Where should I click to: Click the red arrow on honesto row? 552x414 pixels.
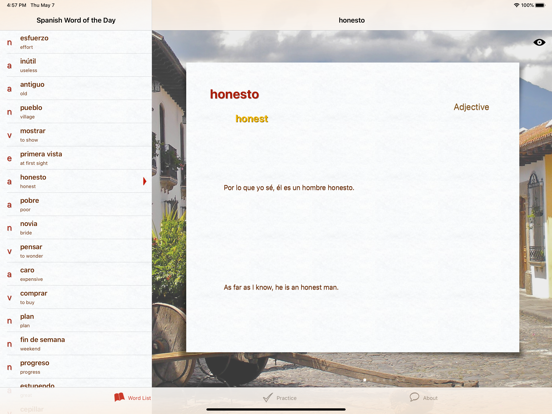144,181
